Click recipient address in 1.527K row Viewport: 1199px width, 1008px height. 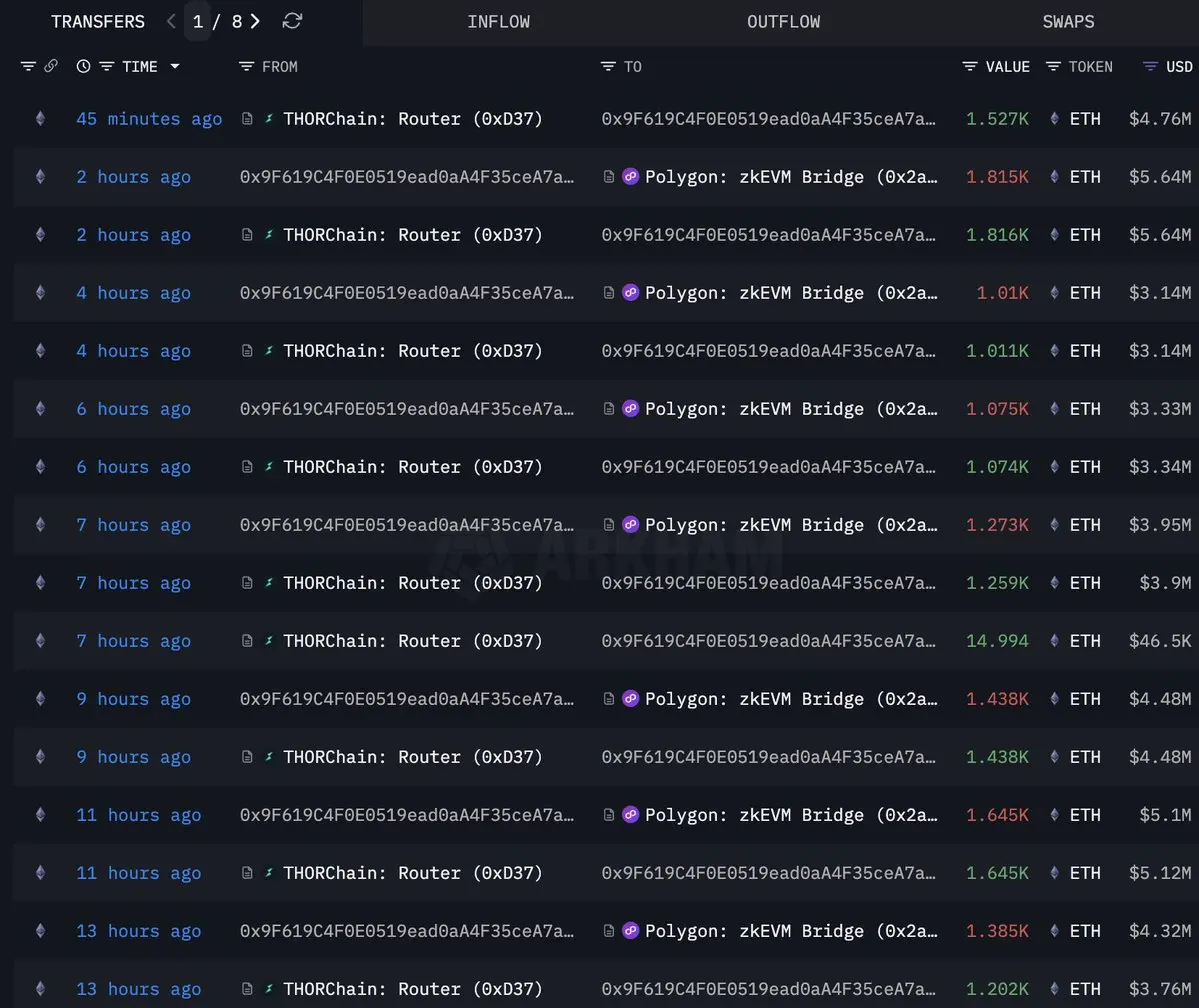[768, 119]
